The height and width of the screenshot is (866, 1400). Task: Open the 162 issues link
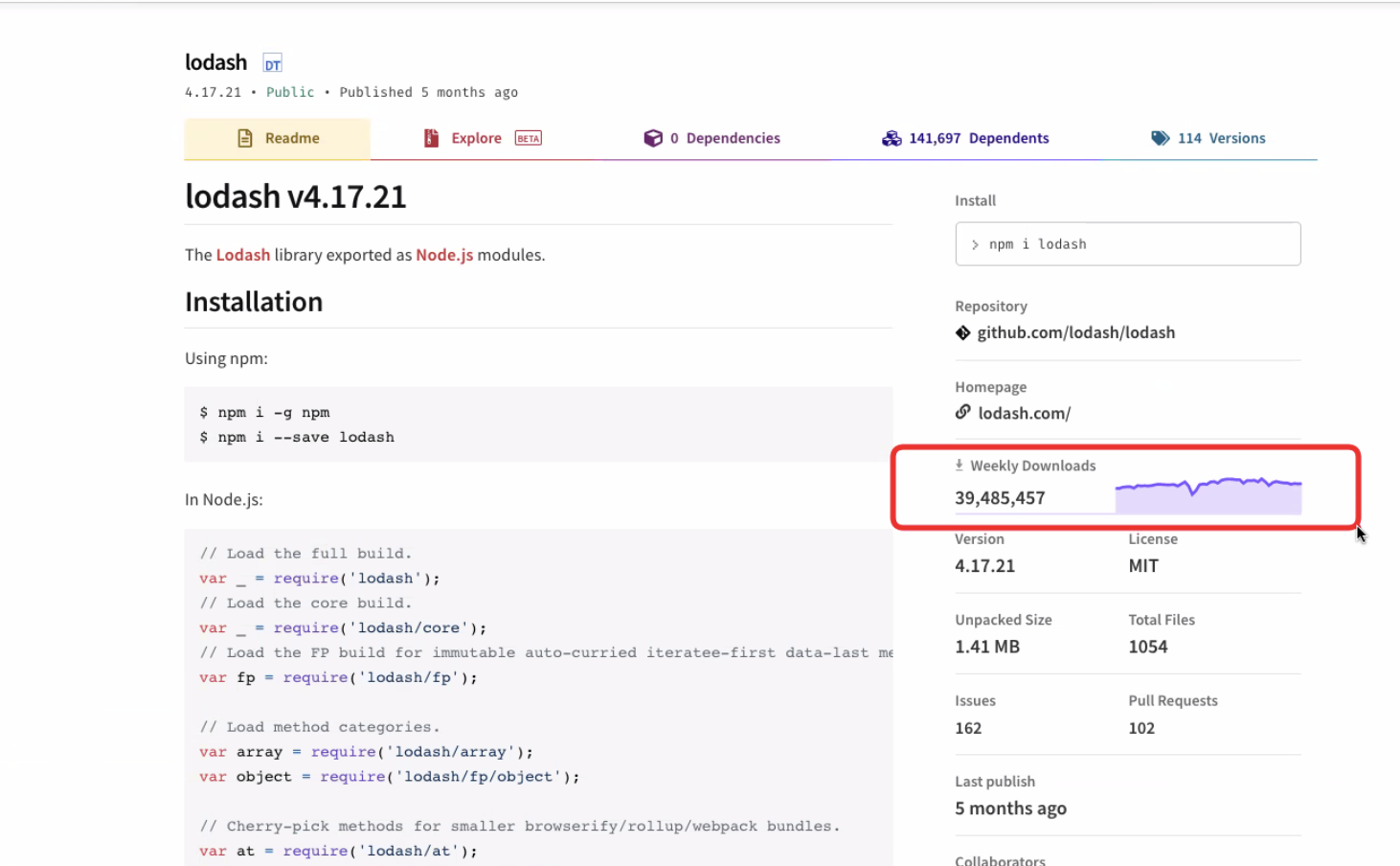(x=968, y=728)
